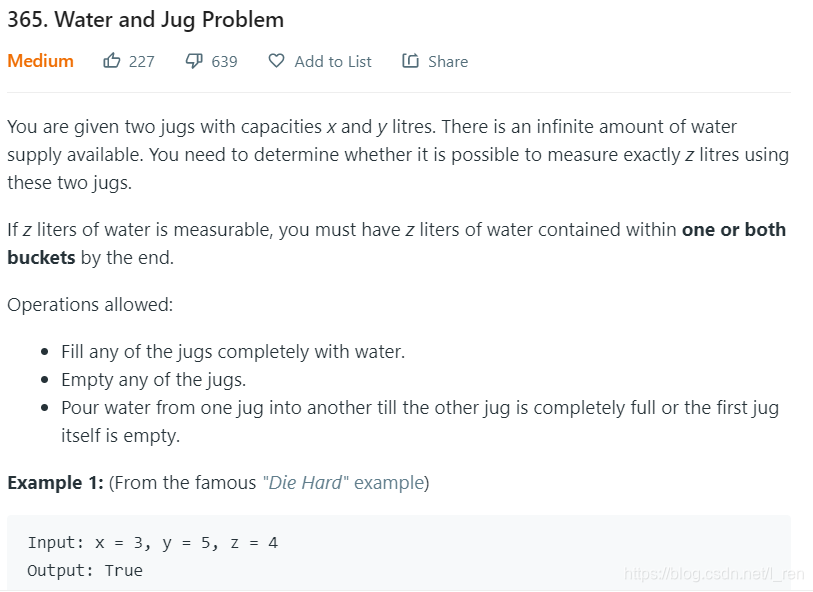Screen dimensions: 813x592
Task: Click the Share label text
Action: click(x=446, y=61)
